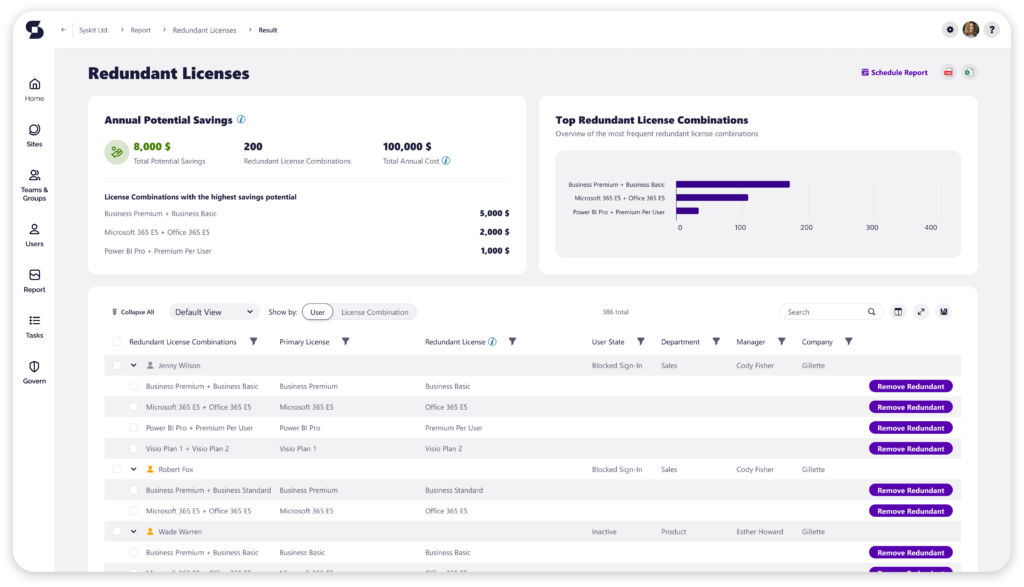This screenshot has height=587, width=1024.
Task: Select the Visio Plan 1 + Visio Plan 2 checkbox
Action: [x=134, y=449]
